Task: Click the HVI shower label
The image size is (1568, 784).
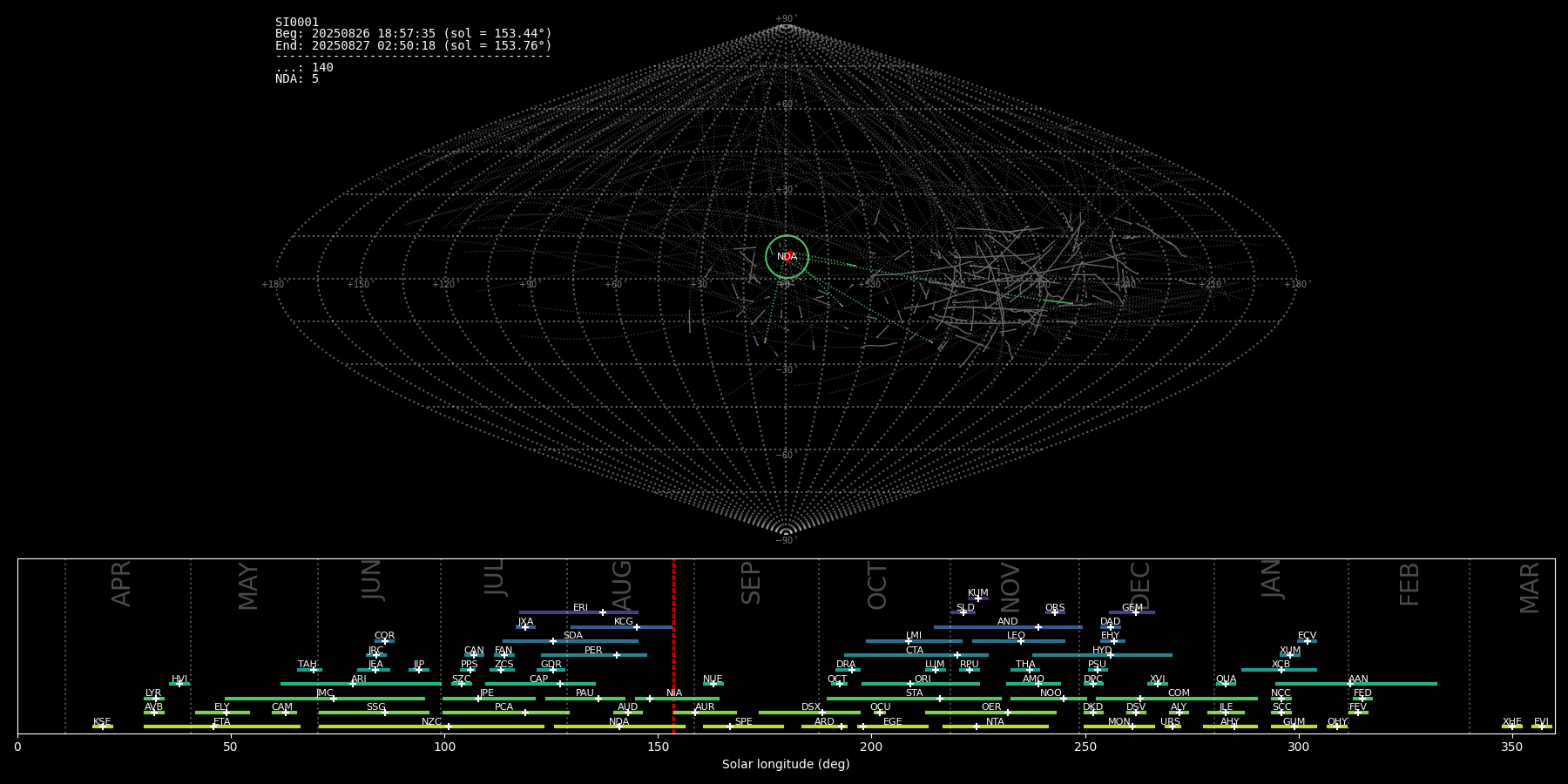Action: pos(179,679)
